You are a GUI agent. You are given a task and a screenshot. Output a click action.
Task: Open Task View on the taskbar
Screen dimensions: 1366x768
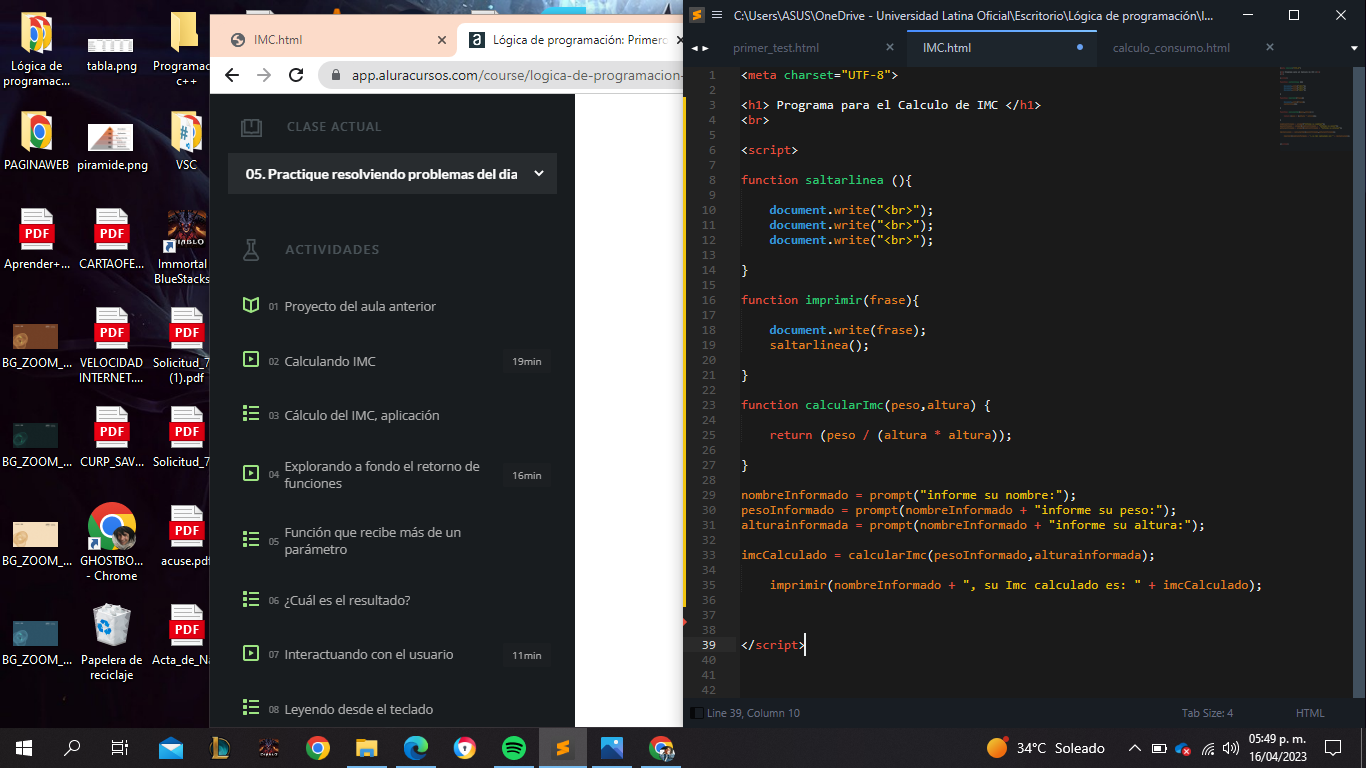(x=120, y=748)
